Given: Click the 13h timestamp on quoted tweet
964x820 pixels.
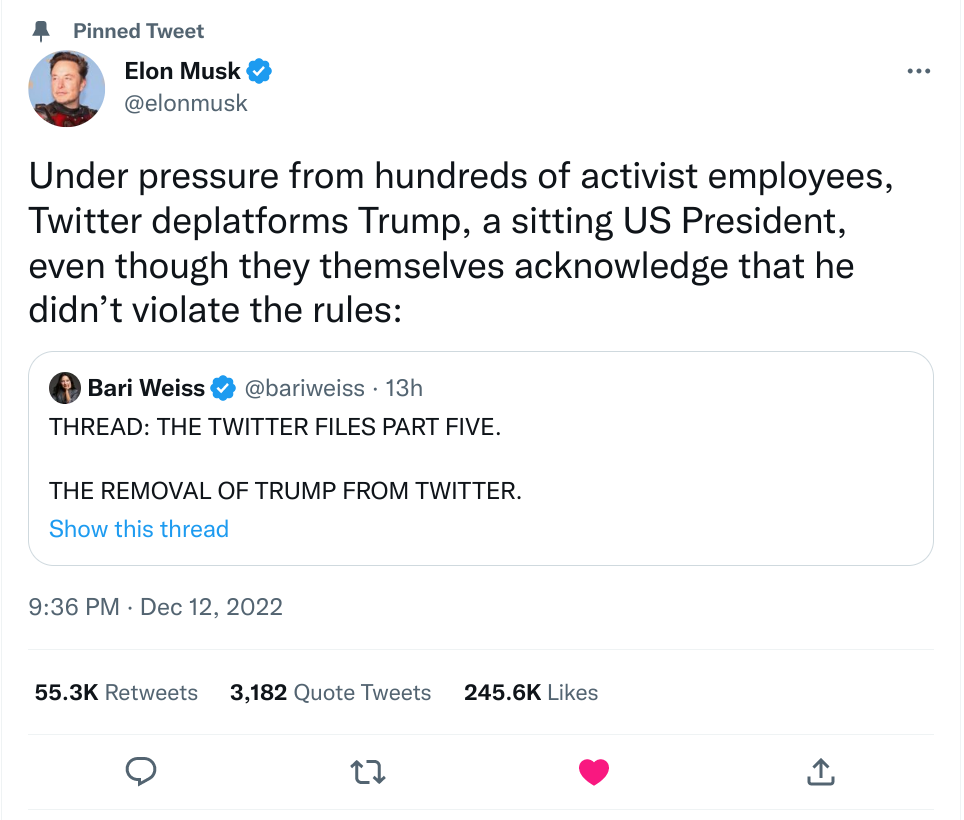Looking at the screenshot, I should pos(405,388).
